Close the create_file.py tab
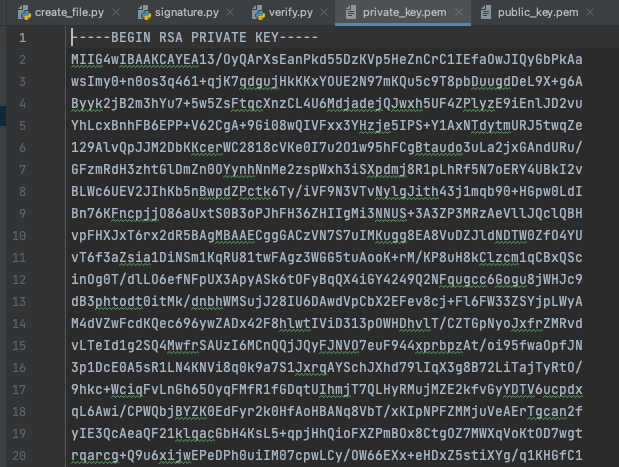The width and height of the screenshot is (619, 467). pos(116,13)
